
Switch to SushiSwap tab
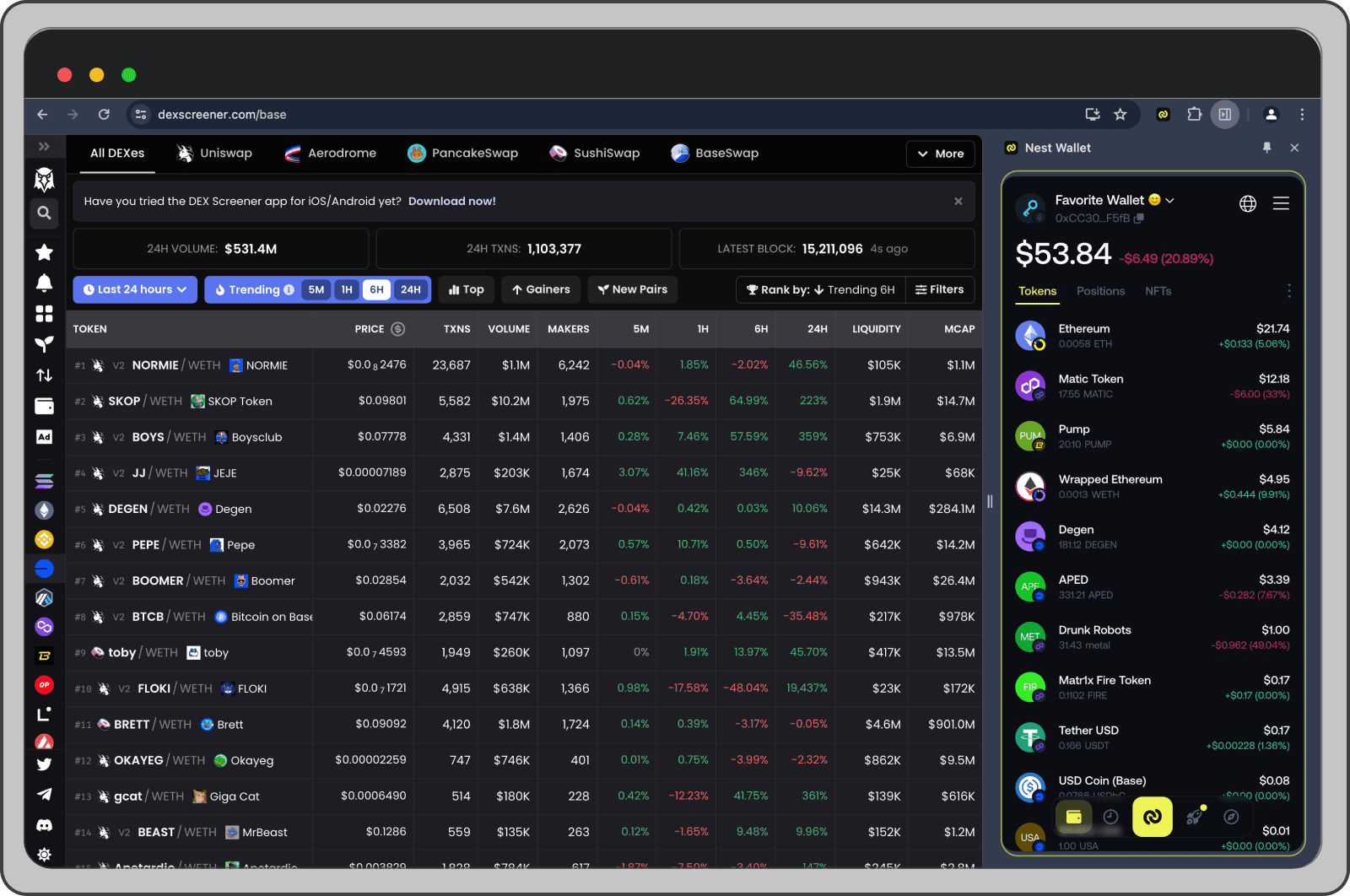[594, 154]
